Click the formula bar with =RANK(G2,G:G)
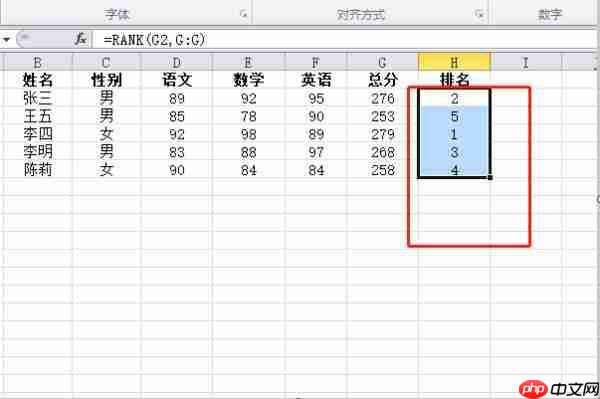 pyautogui.click(x=344, y=39)
